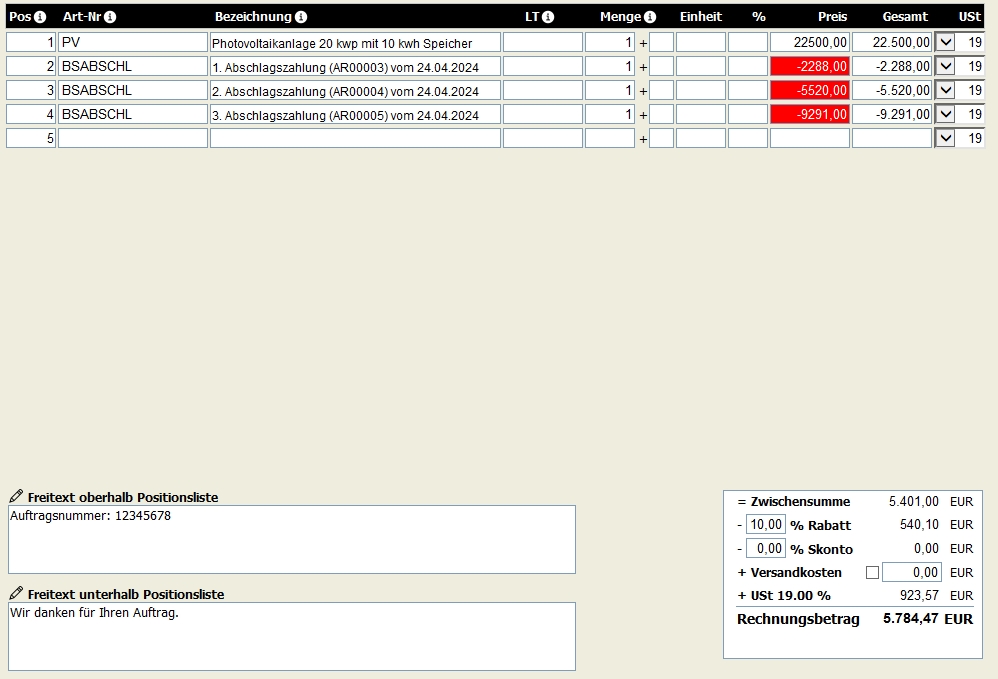Click the info icon next to Pos
The width and height of the screenshot is (998, 679).
pyautogui.click(x=39, y=17)
